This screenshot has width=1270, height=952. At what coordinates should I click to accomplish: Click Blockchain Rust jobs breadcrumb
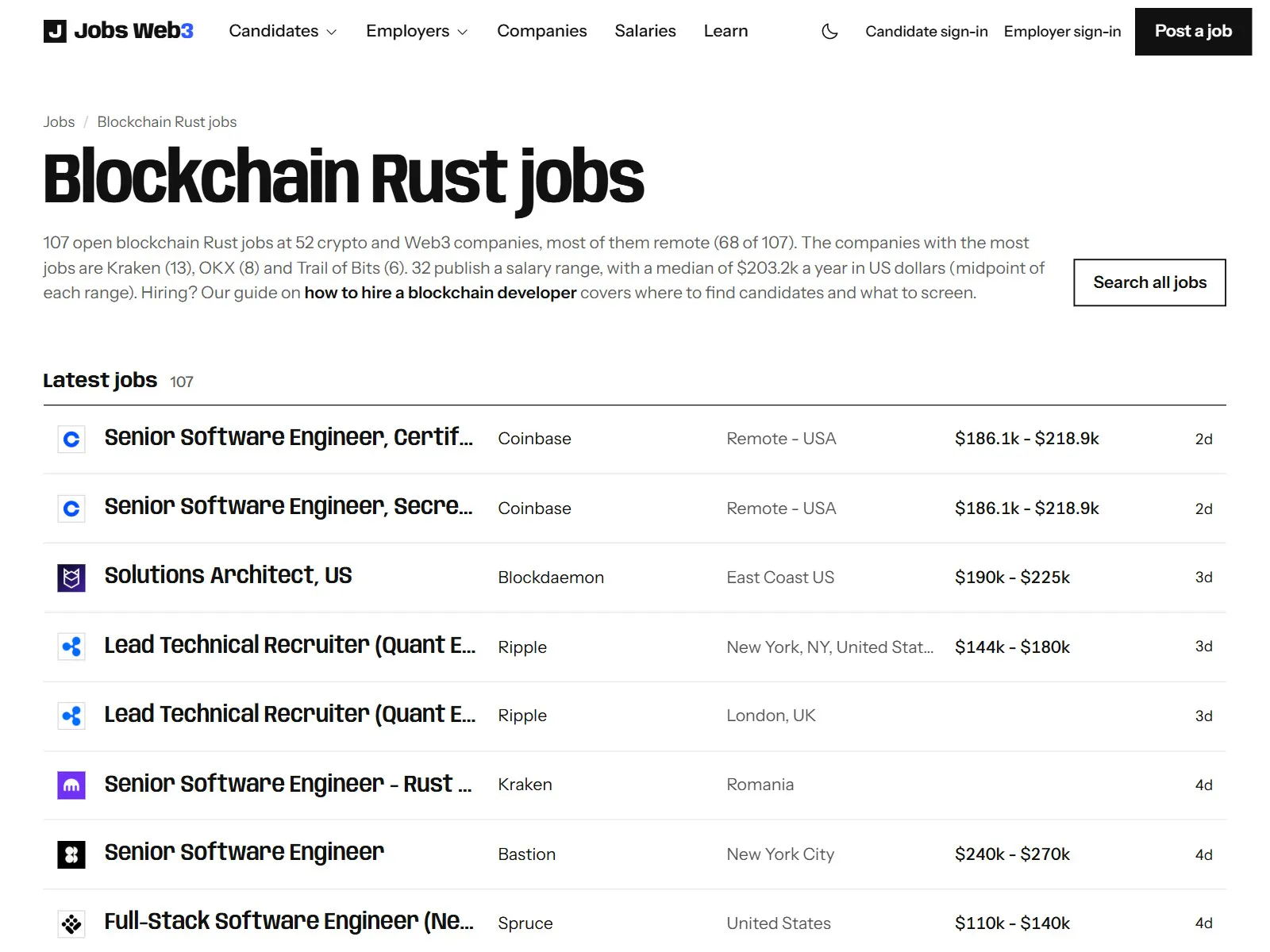tap(167, 122)
